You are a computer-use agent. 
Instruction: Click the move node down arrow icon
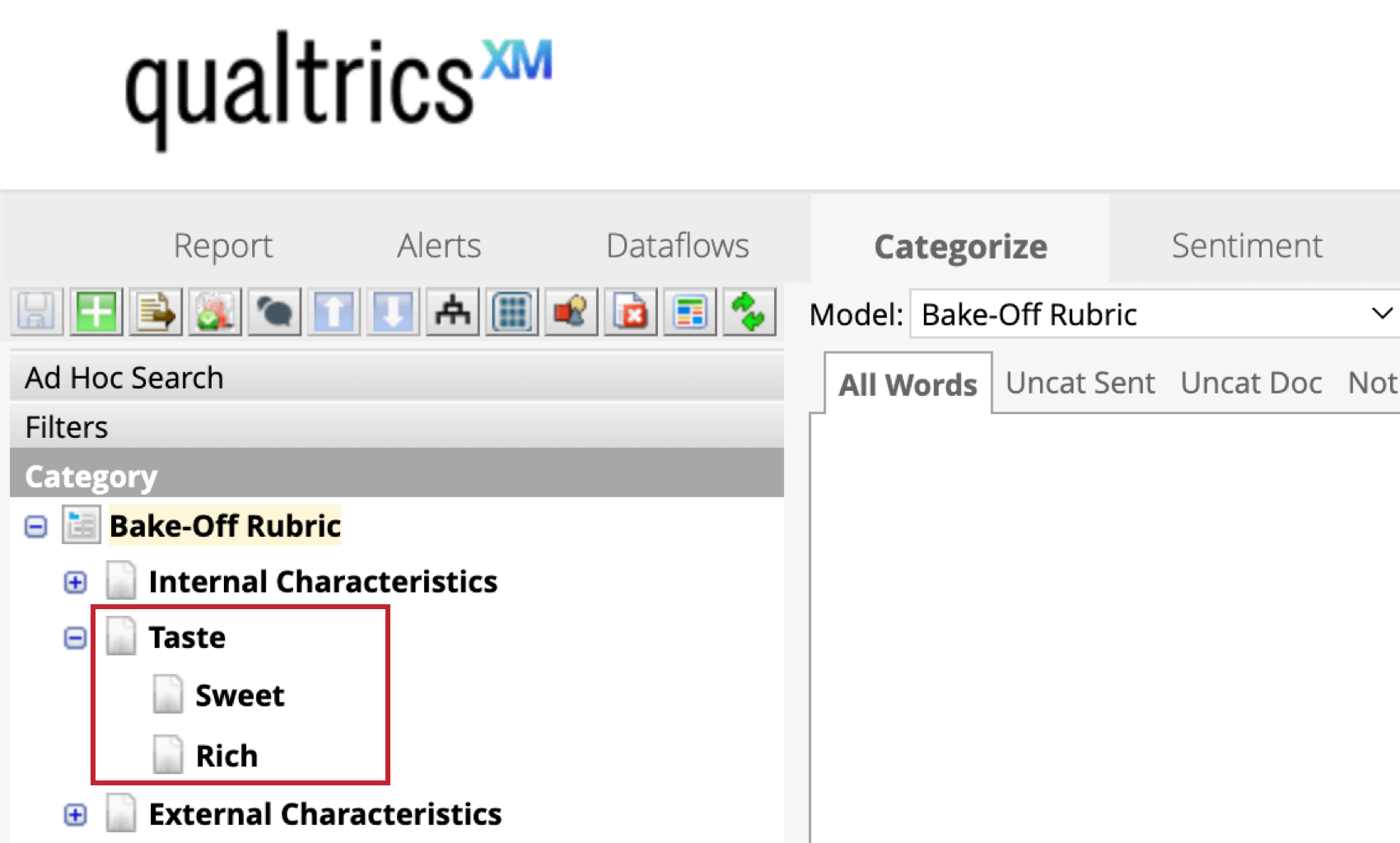[x=392, y=311]
